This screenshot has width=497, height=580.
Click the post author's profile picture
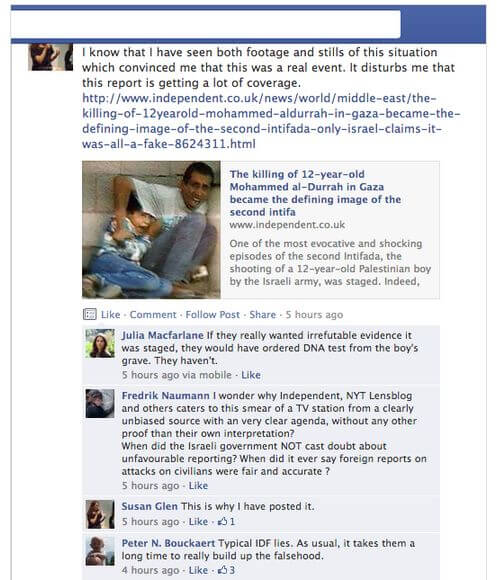pyautogui.click(x=50, y=57)
